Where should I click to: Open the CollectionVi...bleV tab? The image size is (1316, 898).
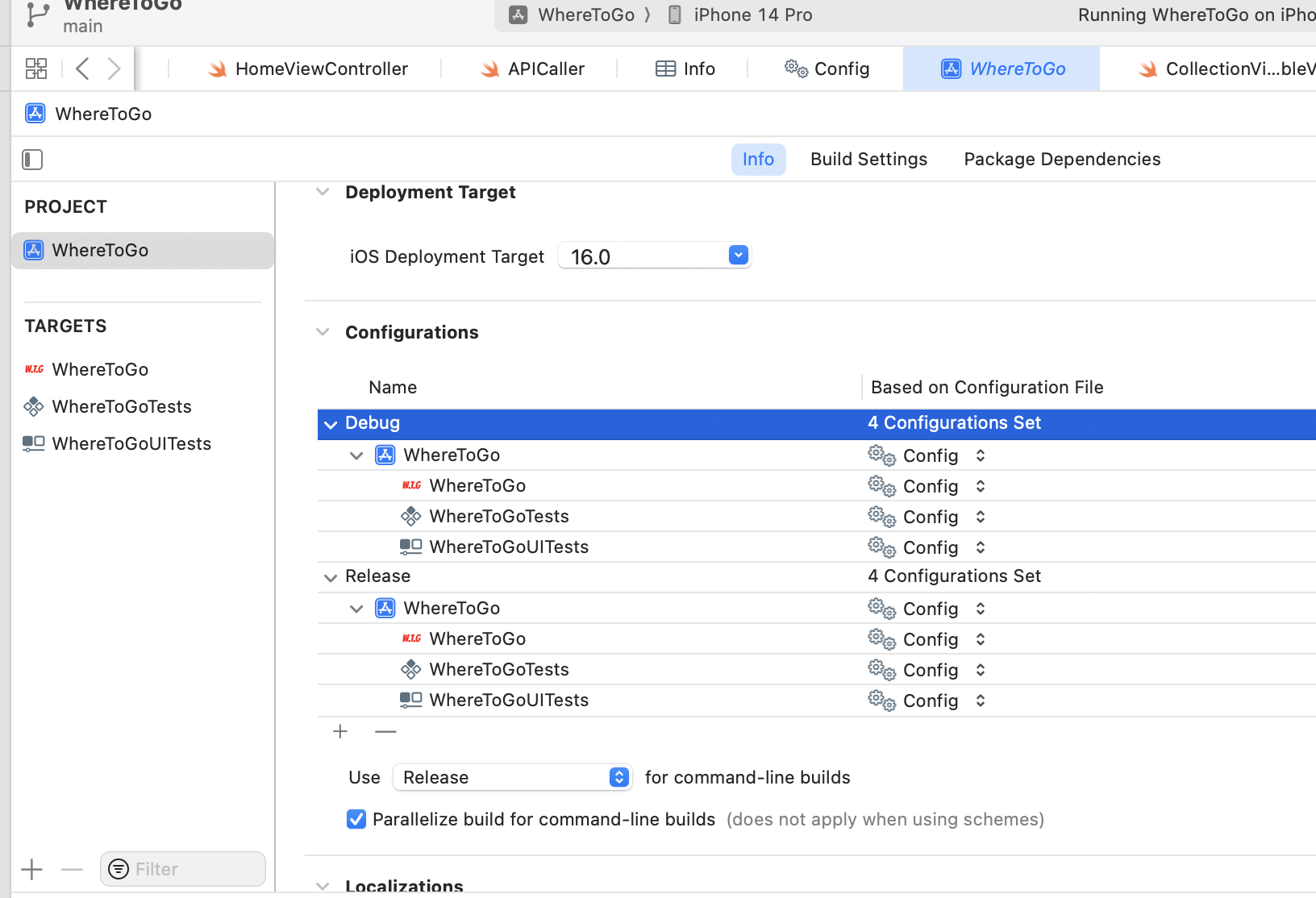1226,69
